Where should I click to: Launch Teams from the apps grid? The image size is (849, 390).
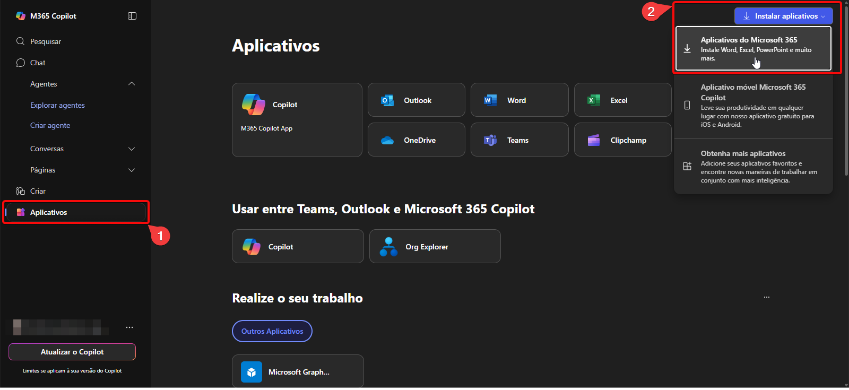(x=519, y=140)
